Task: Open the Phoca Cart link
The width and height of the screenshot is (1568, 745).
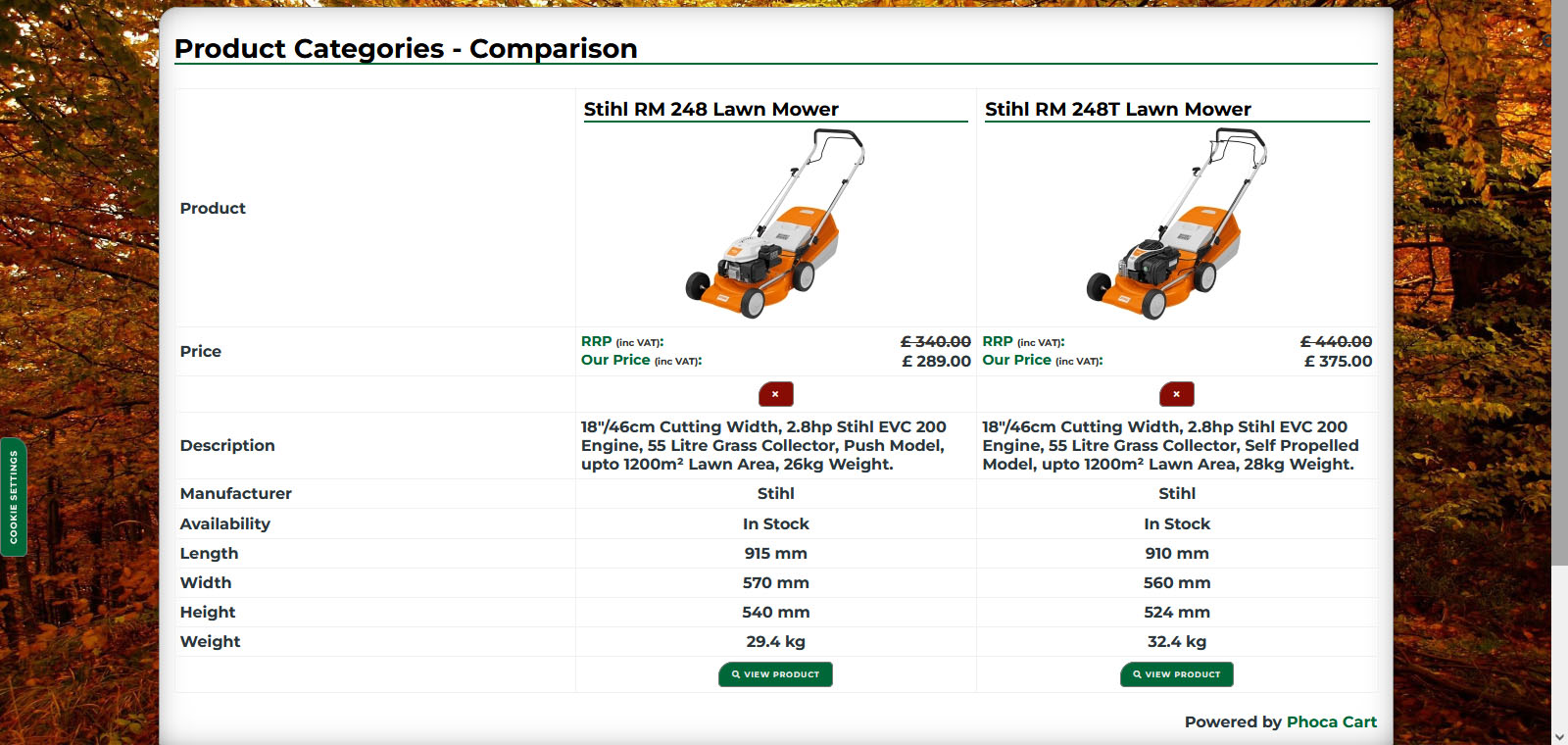Action: [x=1331, y=722]
